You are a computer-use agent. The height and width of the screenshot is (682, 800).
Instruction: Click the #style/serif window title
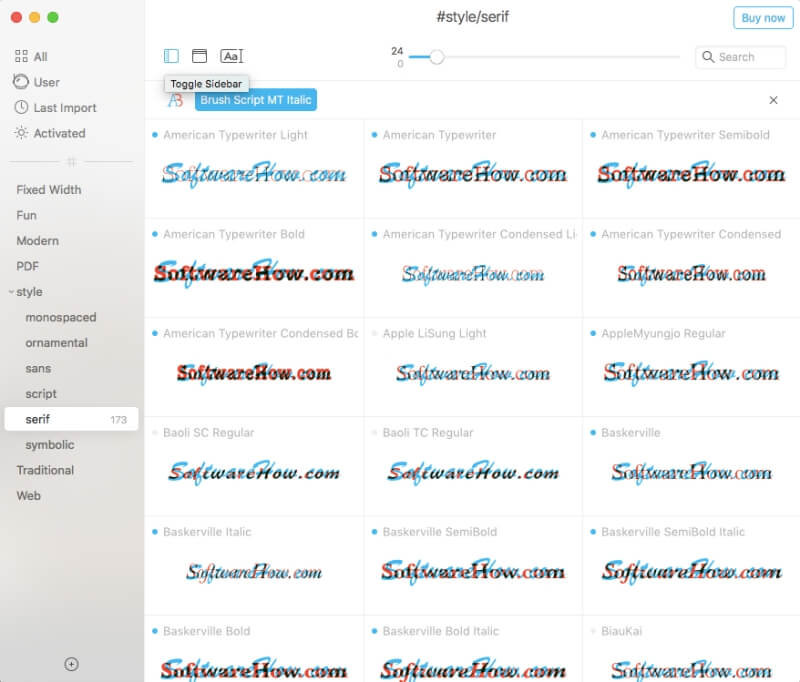point(472,17)
